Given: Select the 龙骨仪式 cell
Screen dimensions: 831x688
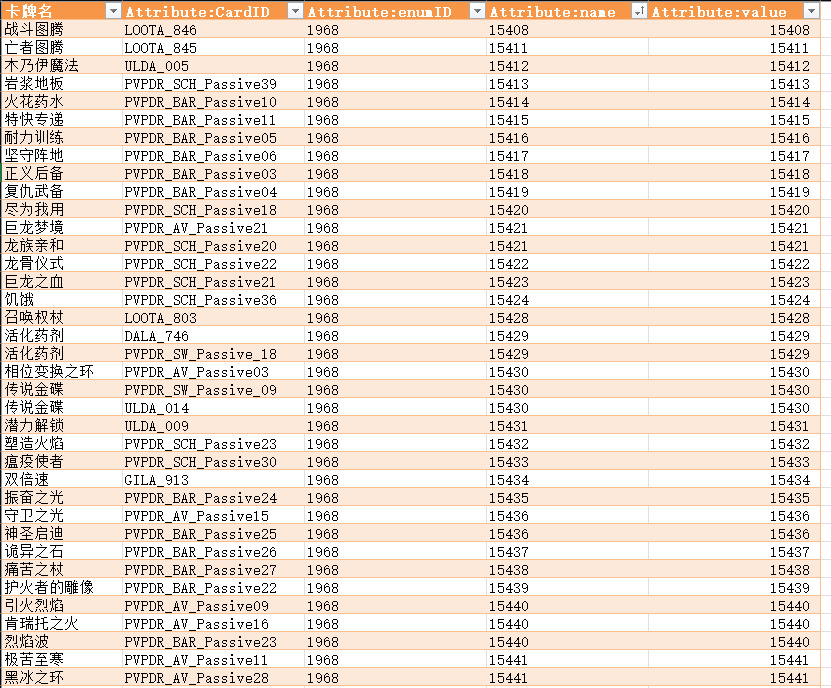Looking at the screenshot, I should [x=61, y=264].
